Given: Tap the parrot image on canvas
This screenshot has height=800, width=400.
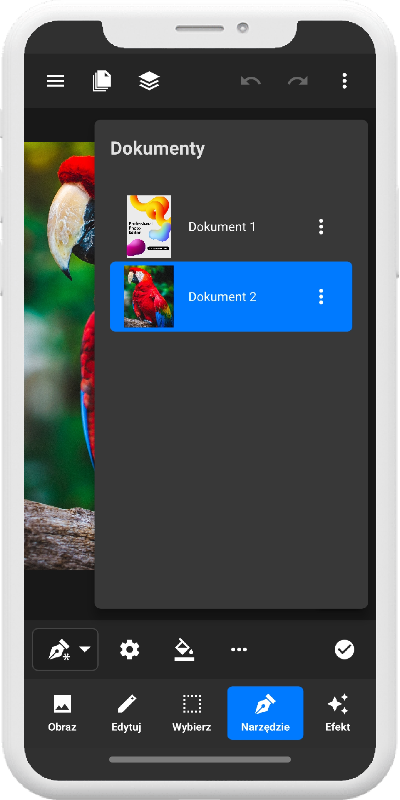Looking at the screenshot, I should (x=59, y=356).
